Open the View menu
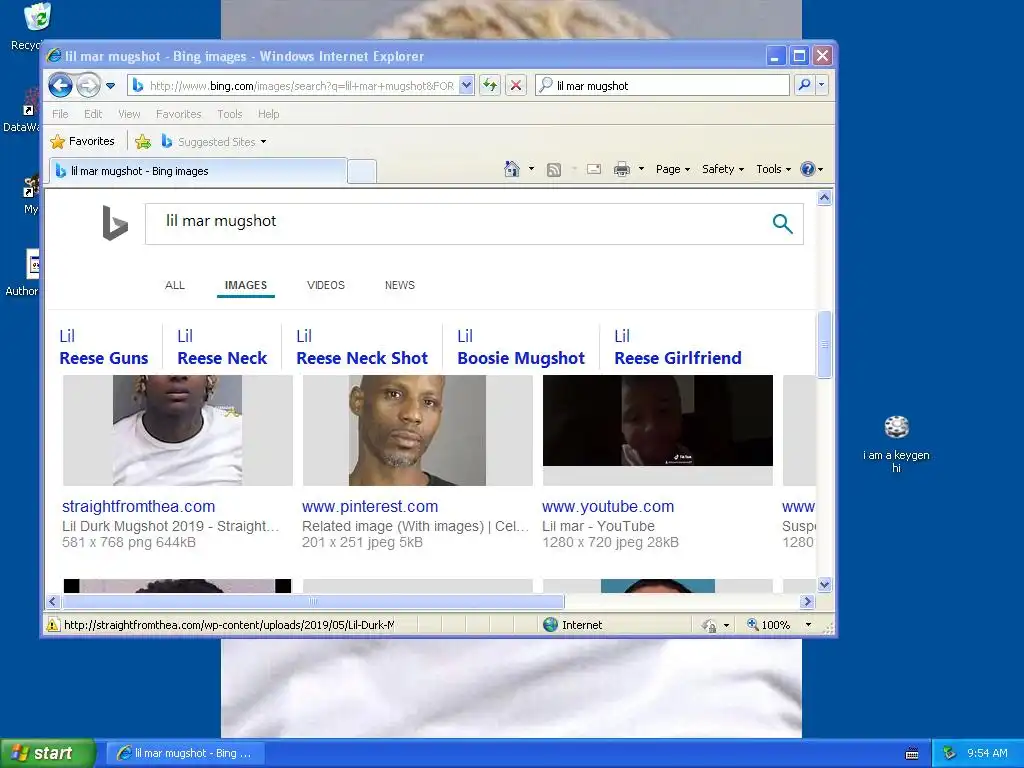The image size is (1024, 768). click(x=129, y=114)
